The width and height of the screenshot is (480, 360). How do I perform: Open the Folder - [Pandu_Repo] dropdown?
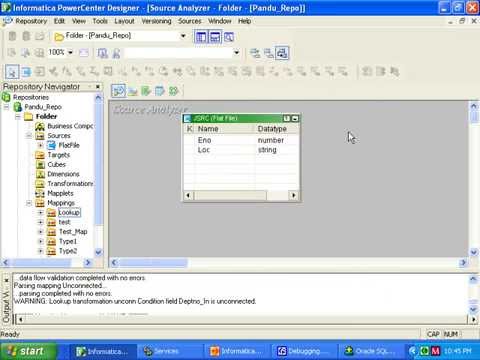pos(183,36)
